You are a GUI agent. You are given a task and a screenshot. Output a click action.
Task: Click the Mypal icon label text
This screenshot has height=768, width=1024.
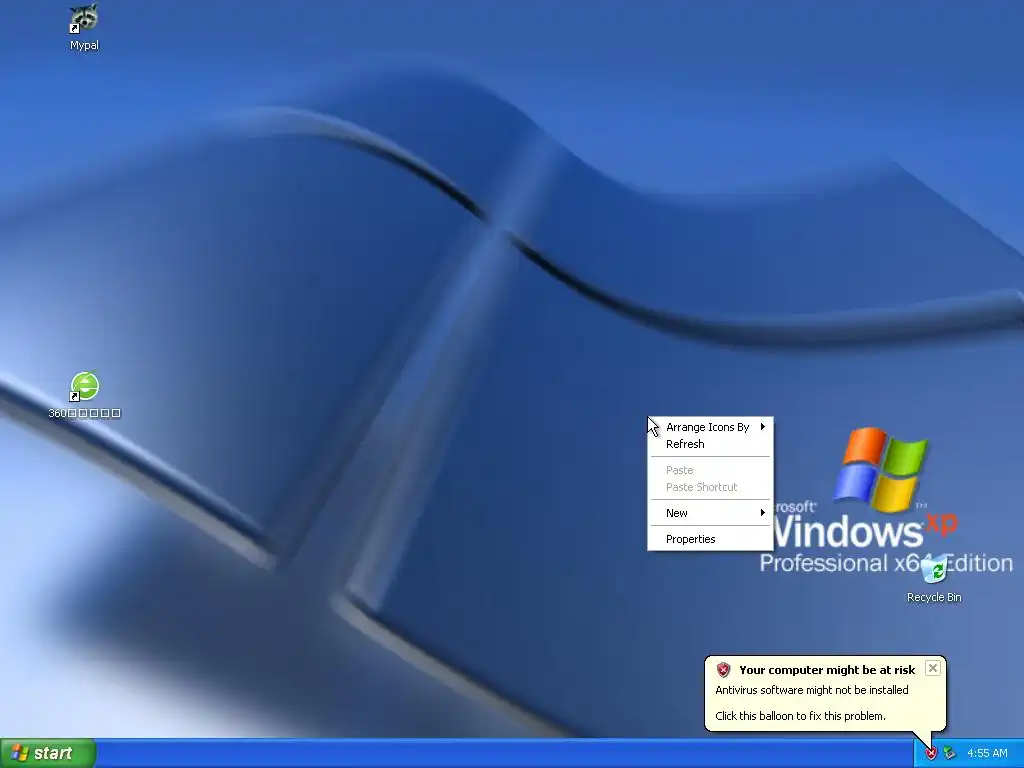[84, 45]
